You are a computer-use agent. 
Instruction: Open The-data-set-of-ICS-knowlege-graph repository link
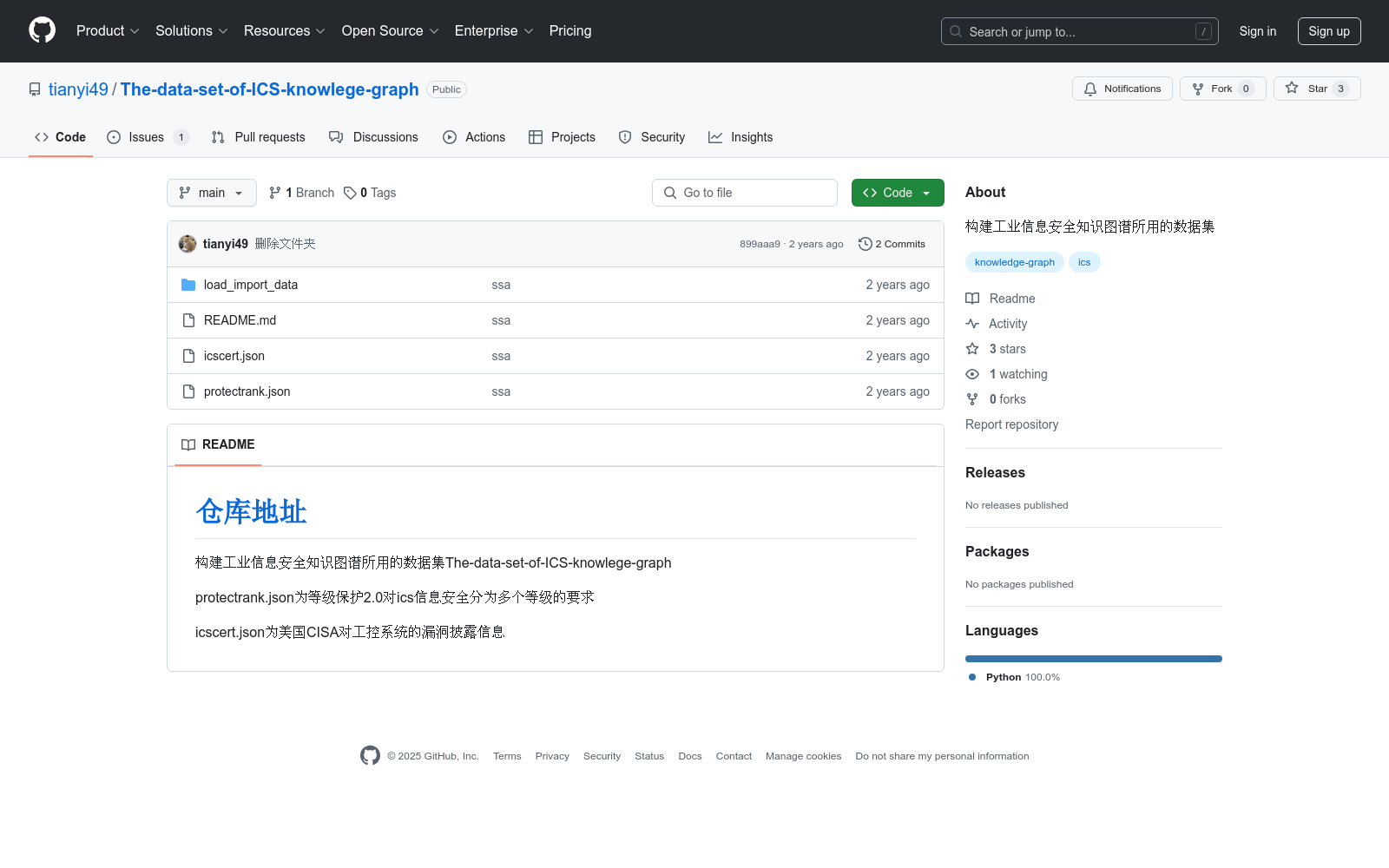point(270,89)
